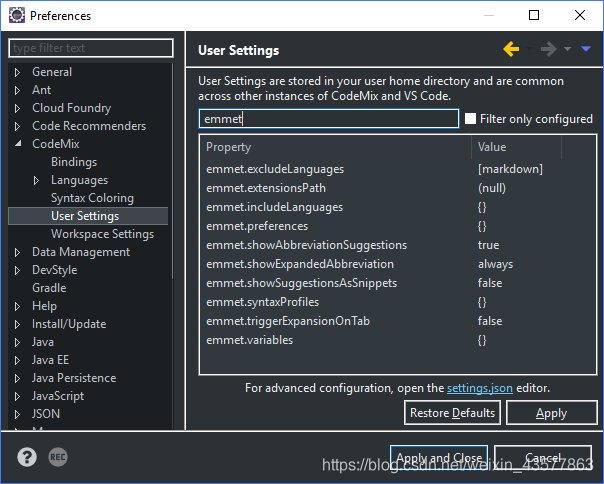The width and height of the screenshot is (604, 484).
Task: Expand the DevStyle node
Action: tap(17, 271)
